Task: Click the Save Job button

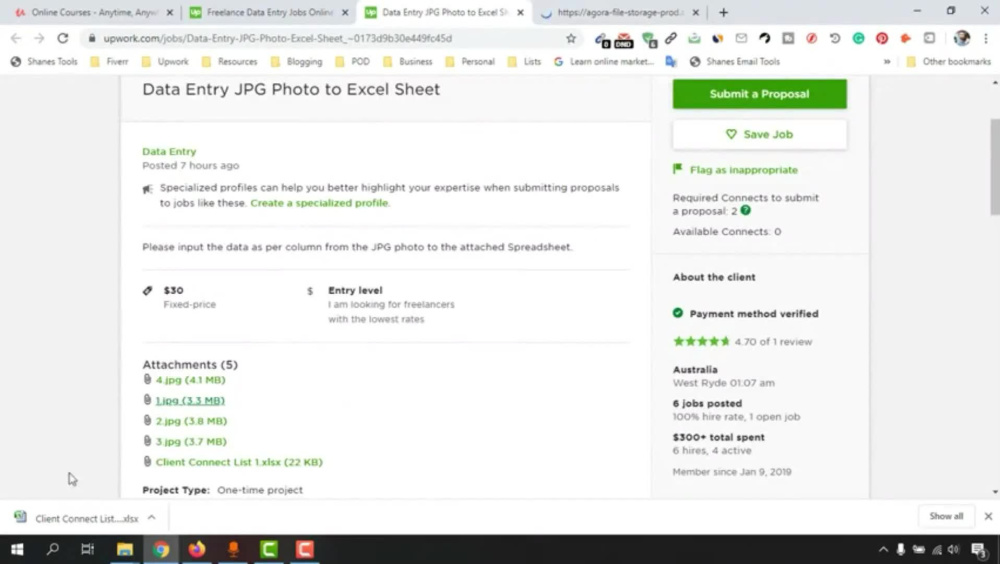Action: coord(760,135)
